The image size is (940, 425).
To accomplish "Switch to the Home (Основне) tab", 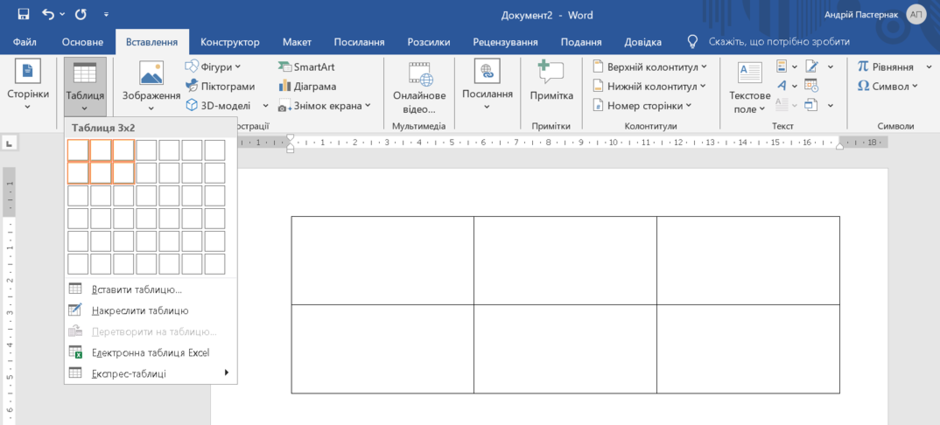I will [83, 42].
